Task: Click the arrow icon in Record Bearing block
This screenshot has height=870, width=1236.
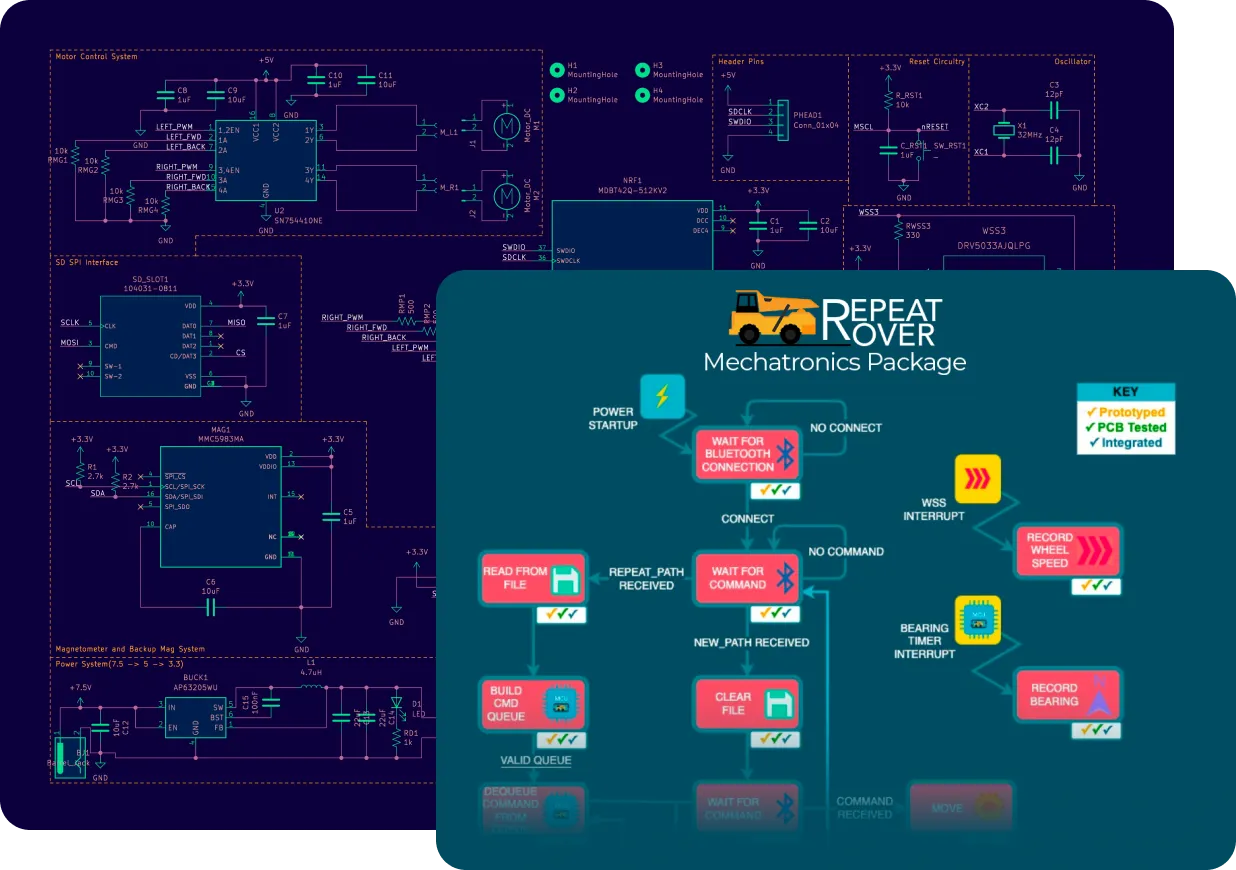Action: click(1097, 693)
